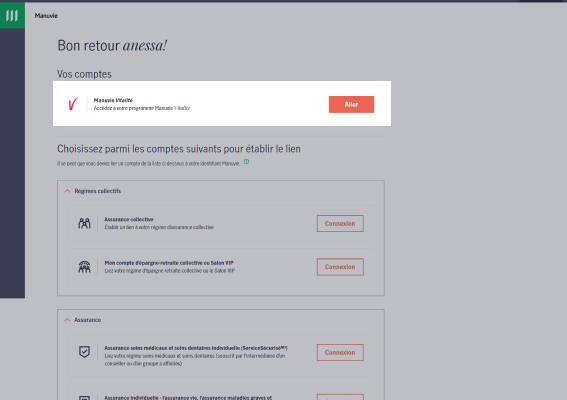Click the Assurance collective people icon
Screen dimensions: 567x400
84,224
